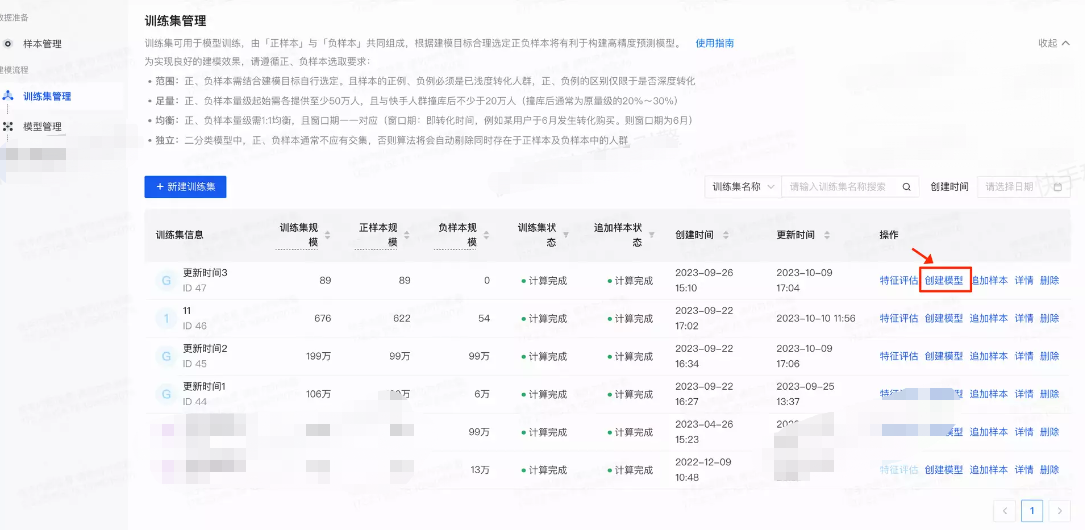
Task: Click 追加样本 in the 2023-04-26 row
Action: click(989, 432)
